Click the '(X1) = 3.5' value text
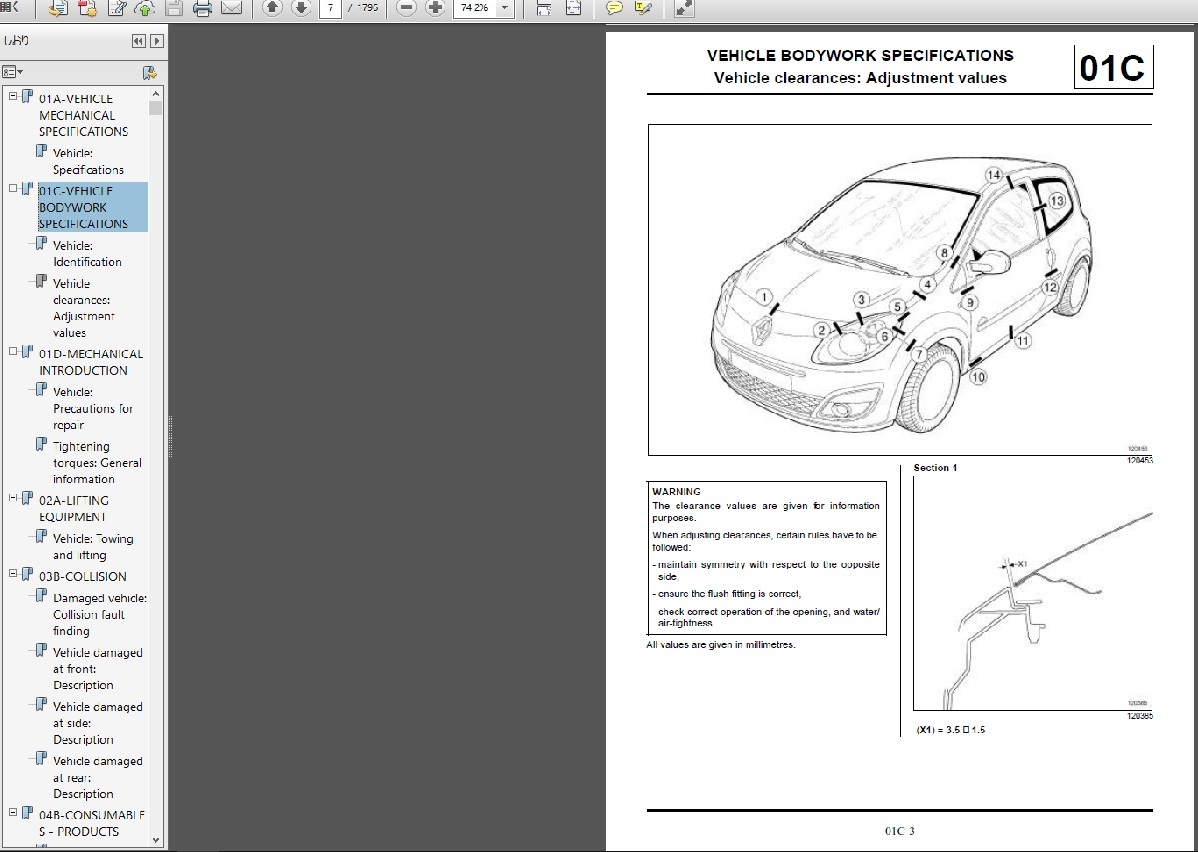The height and width of the screenshot is (852, 1198). pos(950,730)
